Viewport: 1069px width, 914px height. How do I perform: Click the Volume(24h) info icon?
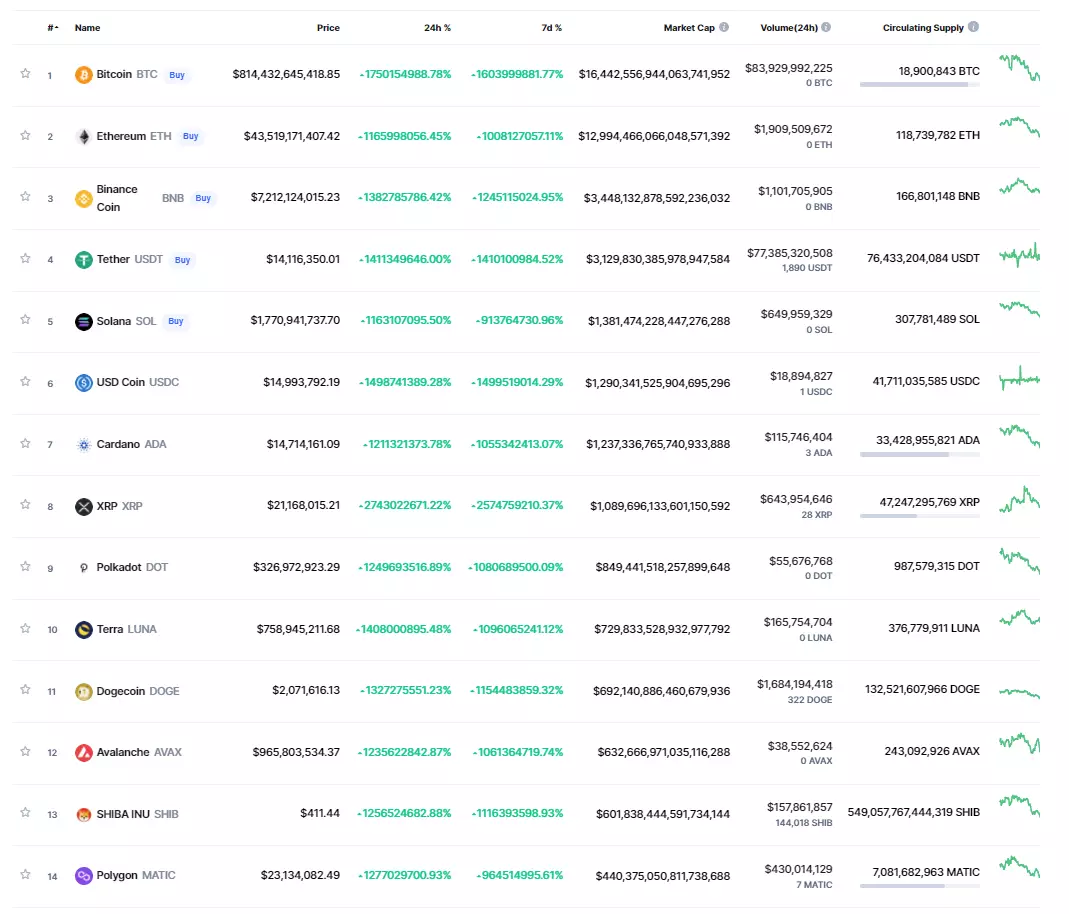(826, 27)
